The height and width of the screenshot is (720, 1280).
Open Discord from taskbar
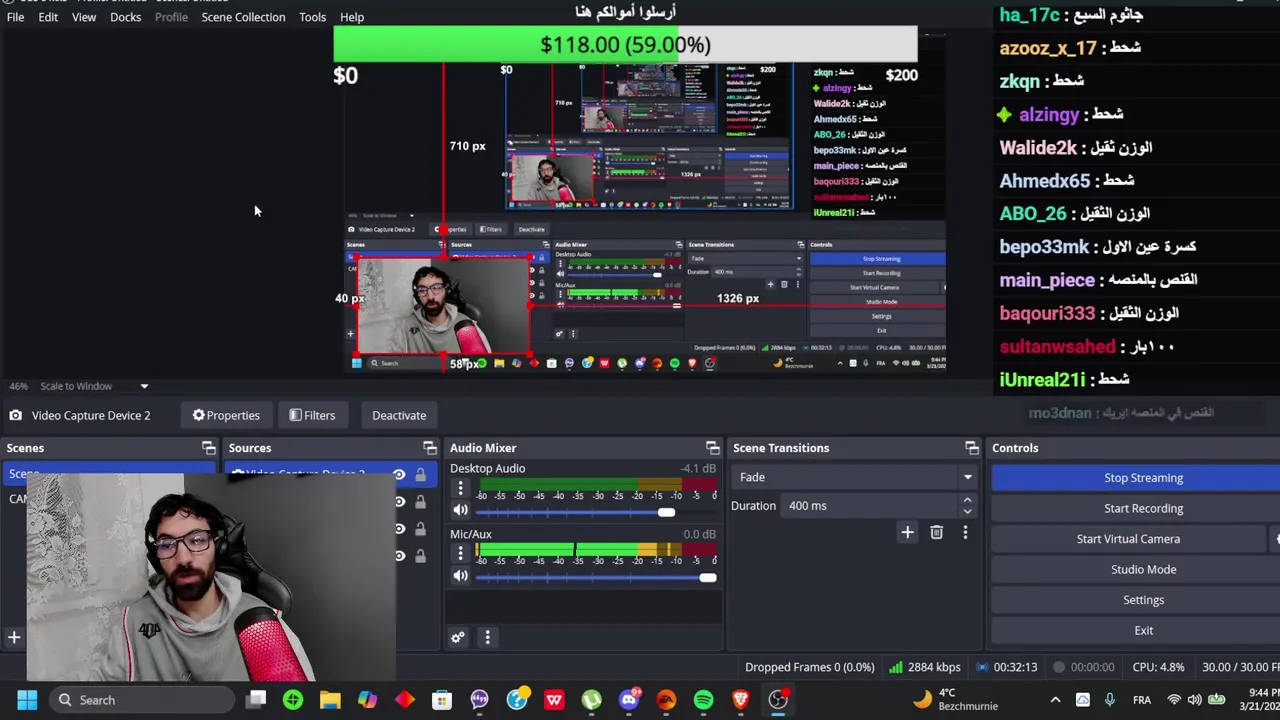(x=629, y=700)
